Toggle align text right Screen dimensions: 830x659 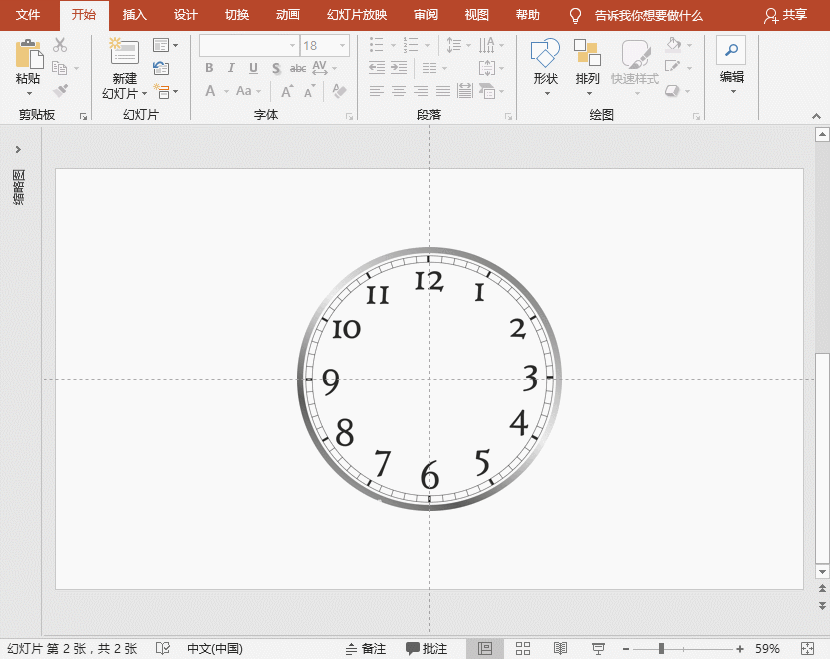pos(421,91)
